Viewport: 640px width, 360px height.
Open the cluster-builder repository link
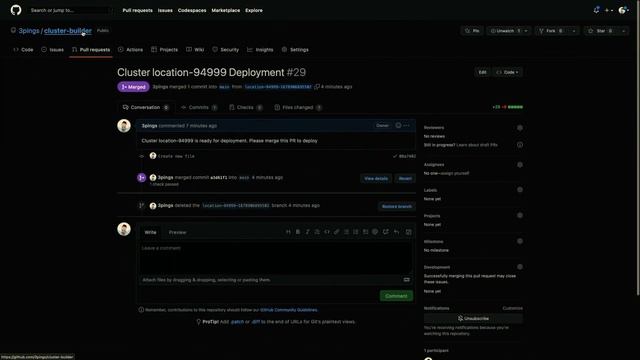tap(68, 31)
